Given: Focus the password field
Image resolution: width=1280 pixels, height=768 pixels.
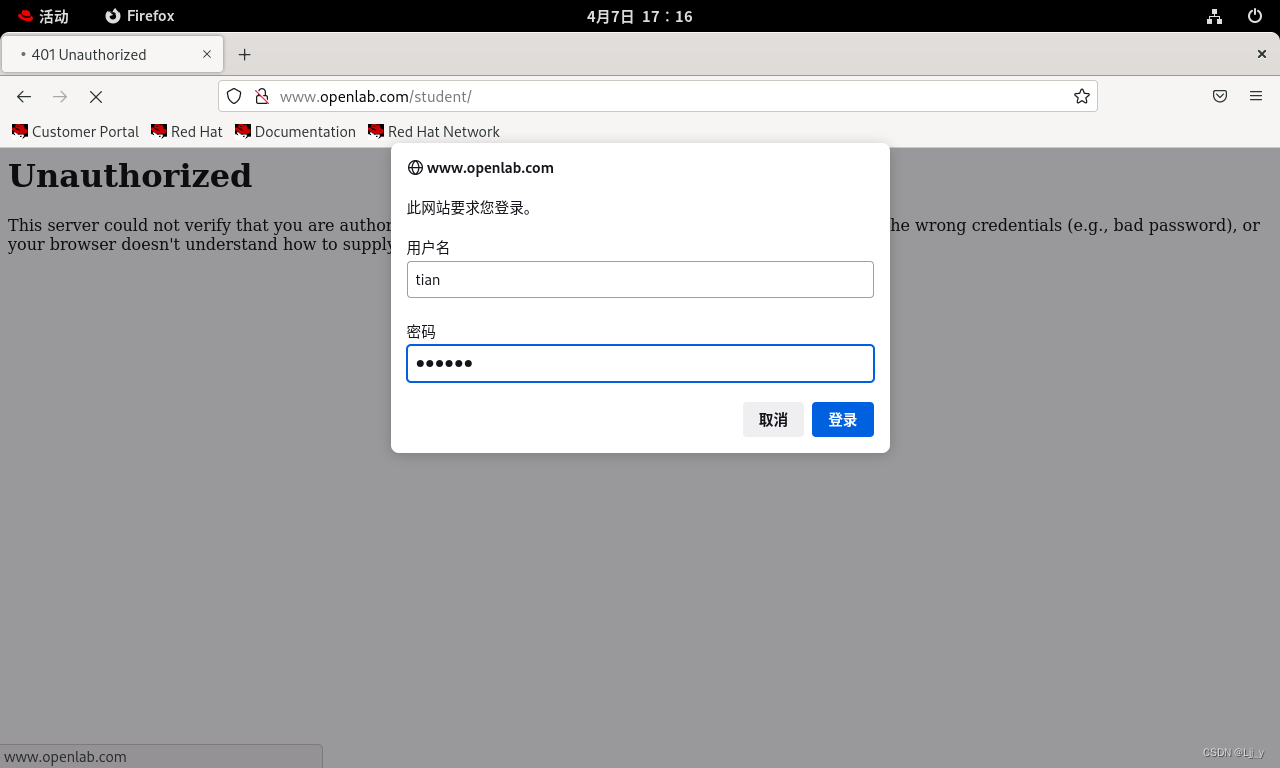Looking at the screenshot, I should point(640,363).
